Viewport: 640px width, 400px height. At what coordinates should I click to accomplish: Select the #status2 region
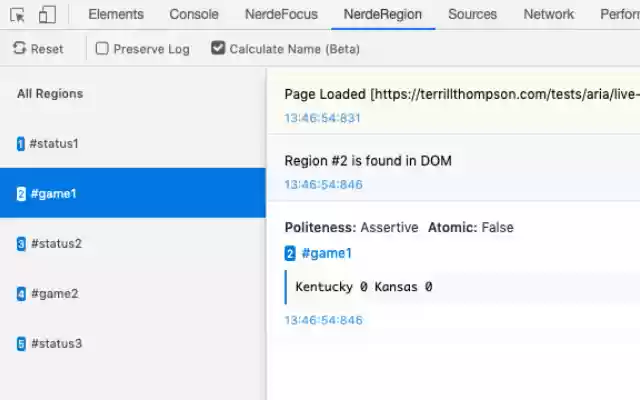pos(133,244)
